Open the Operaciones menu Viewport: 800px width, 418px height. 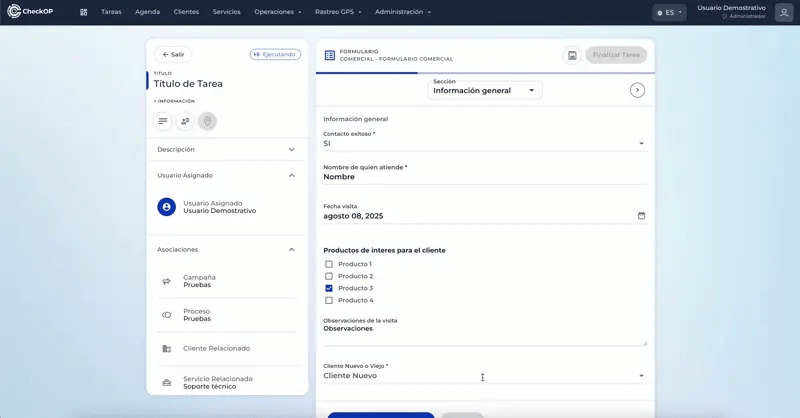tap(278, 12)
